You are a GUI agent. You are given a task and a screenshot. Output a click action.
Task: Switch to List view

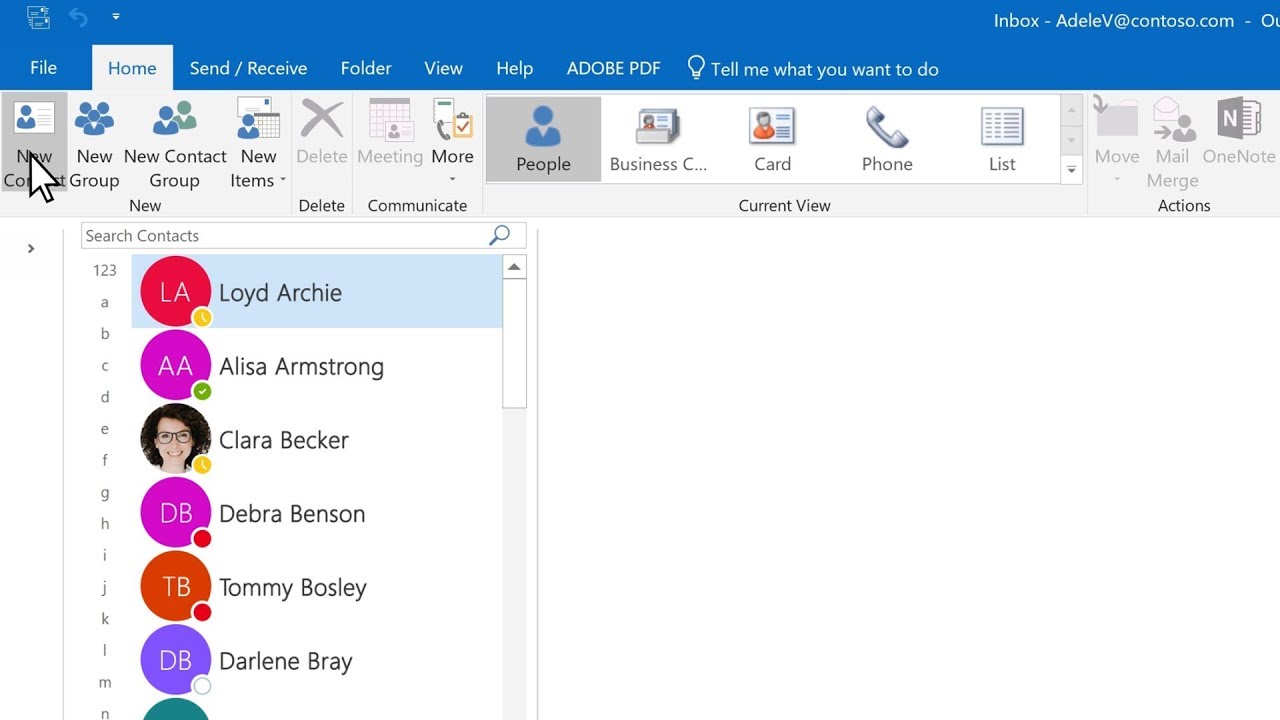pyautogui.click(x=1002, y=140)
